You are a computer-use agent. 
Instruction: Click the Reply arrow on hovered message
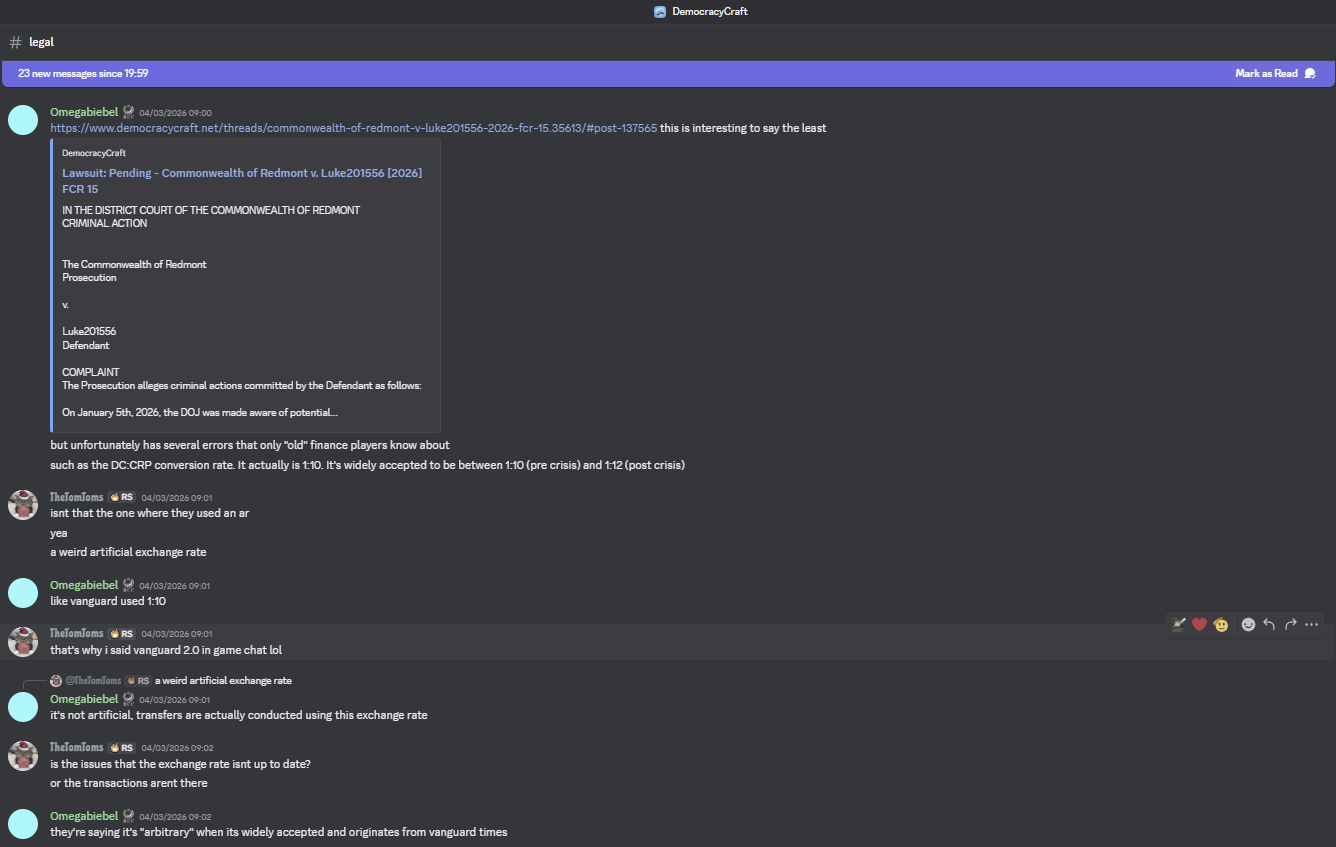(1269, 624)
